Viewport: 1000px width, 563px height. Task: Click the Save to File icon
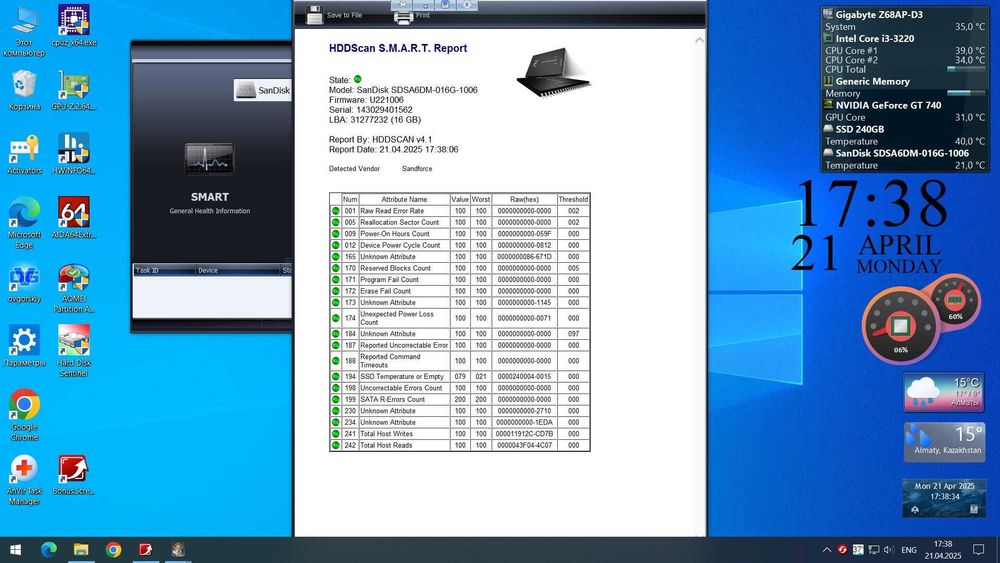tap(314, 15)
